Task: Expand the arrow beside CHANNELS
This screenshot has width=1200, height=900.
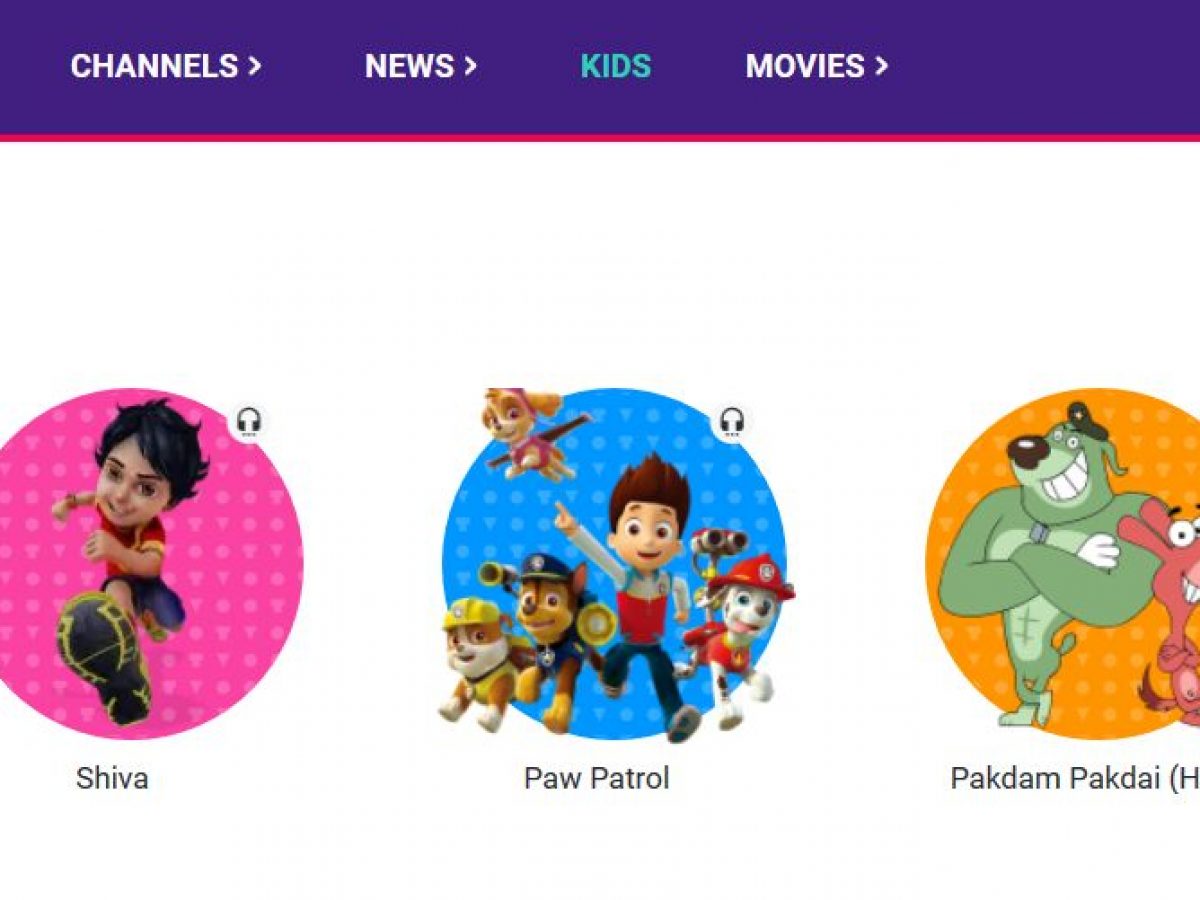Action: pos(255,66)
